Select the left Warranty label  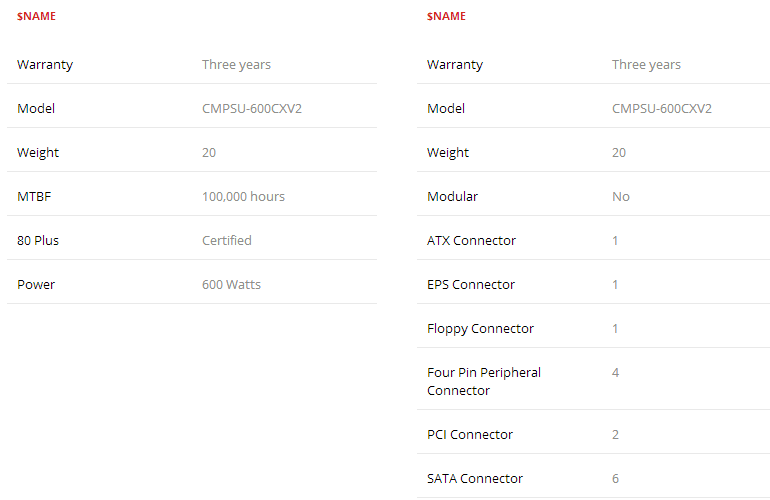tap(45, 65)
